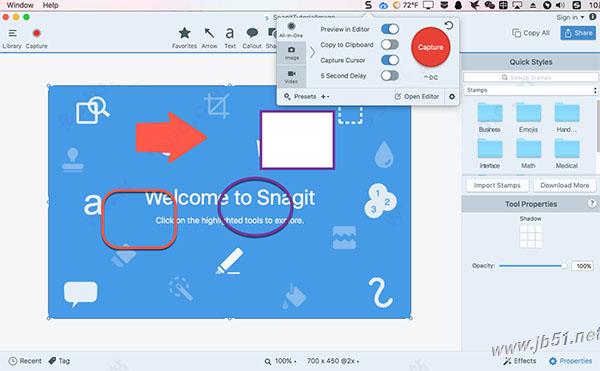Click the Shadow direction grid
600x371 pixels.
(x=531, y=237)
